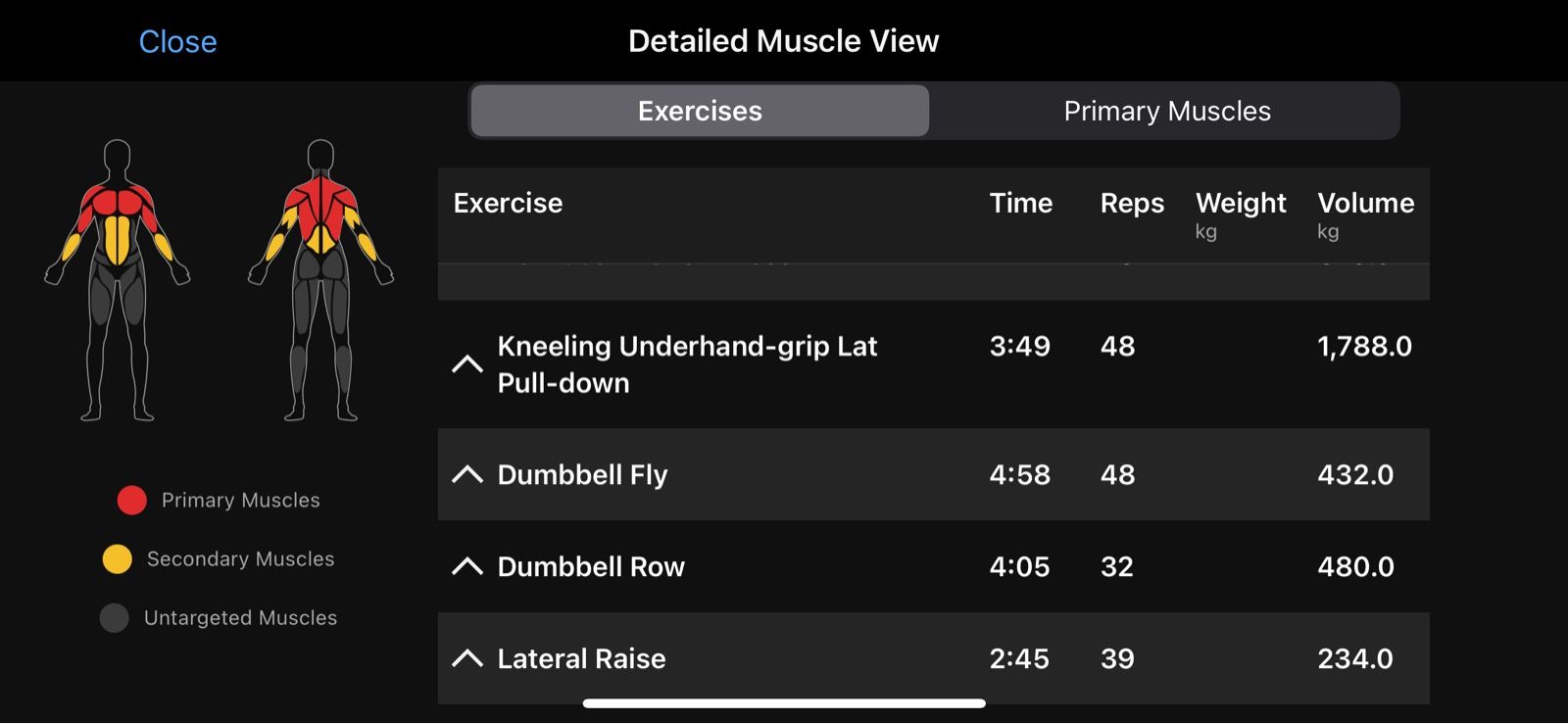Click the Volume column header

click(x=1365, y=203)
